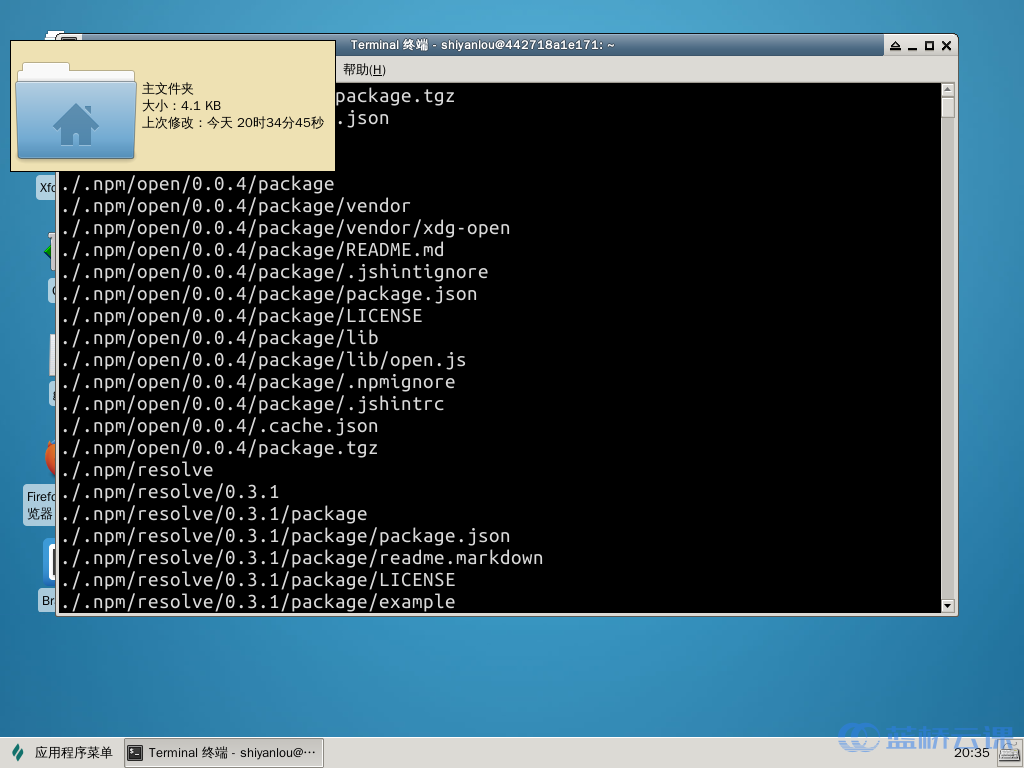1024x768 pixels.
Task: Click the blue home folder icon in the tooltip
Action: click(x=75, y=120)
